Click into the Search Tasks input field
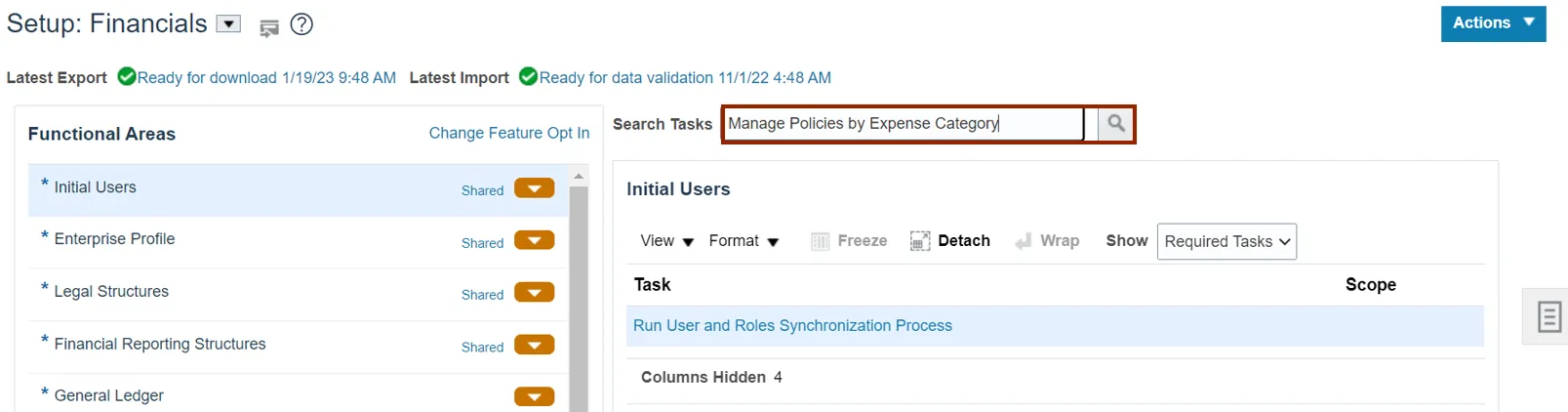The width and height of the screenshot is (1568, 412). [903, 124]
